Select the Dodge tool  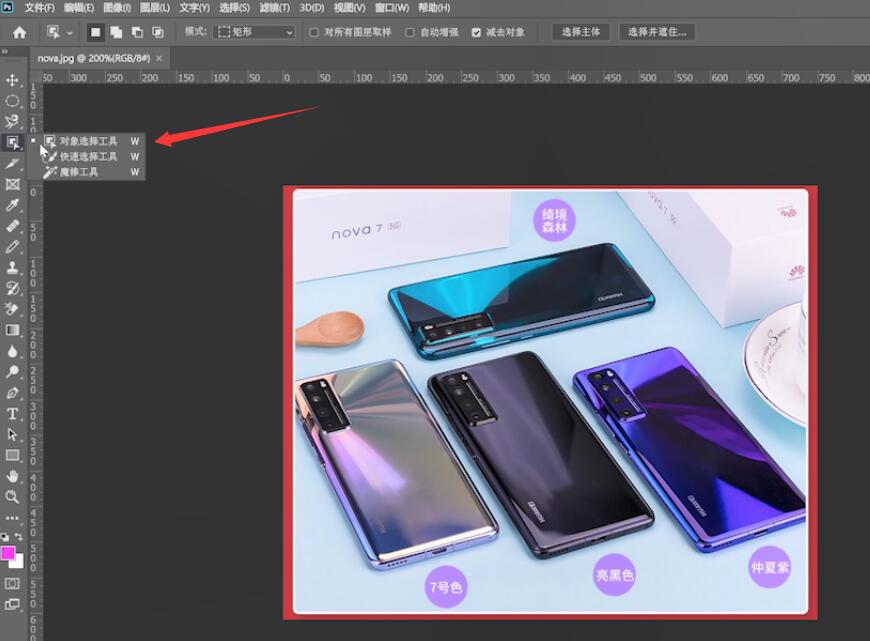click(12, 372)
